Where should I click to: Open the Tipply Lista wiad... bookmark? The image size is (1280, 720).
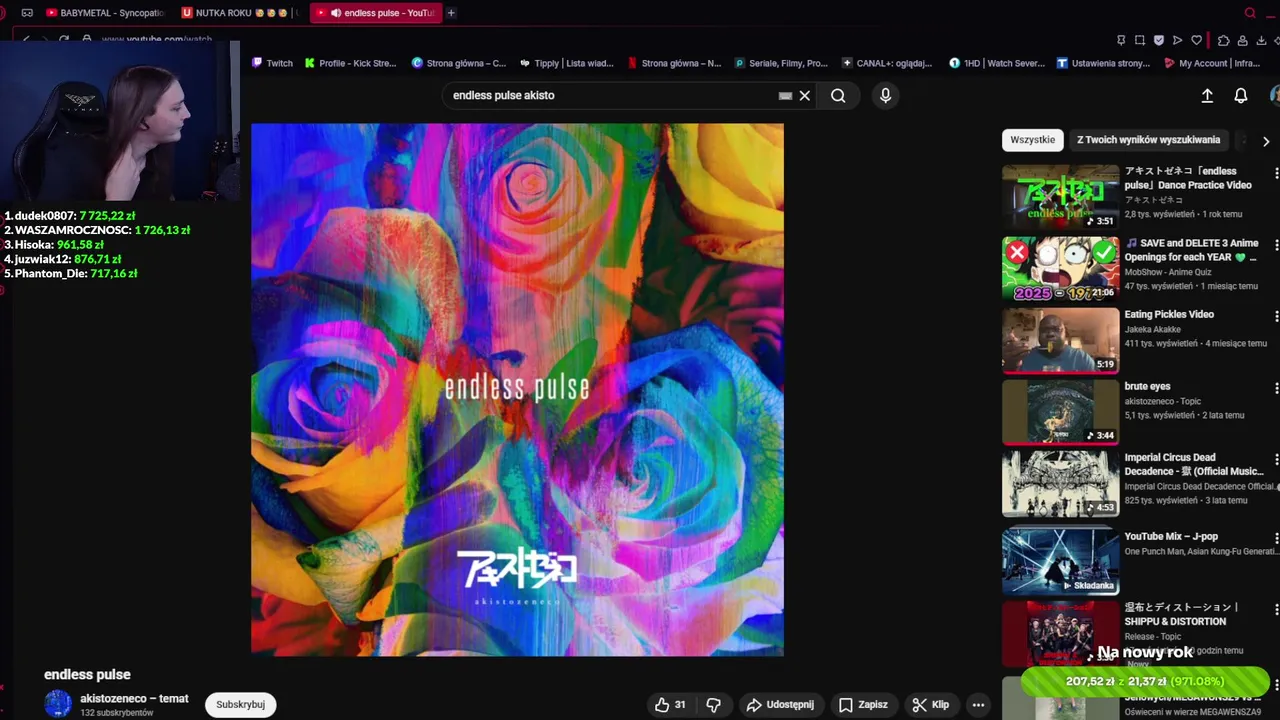coord(566,63)
